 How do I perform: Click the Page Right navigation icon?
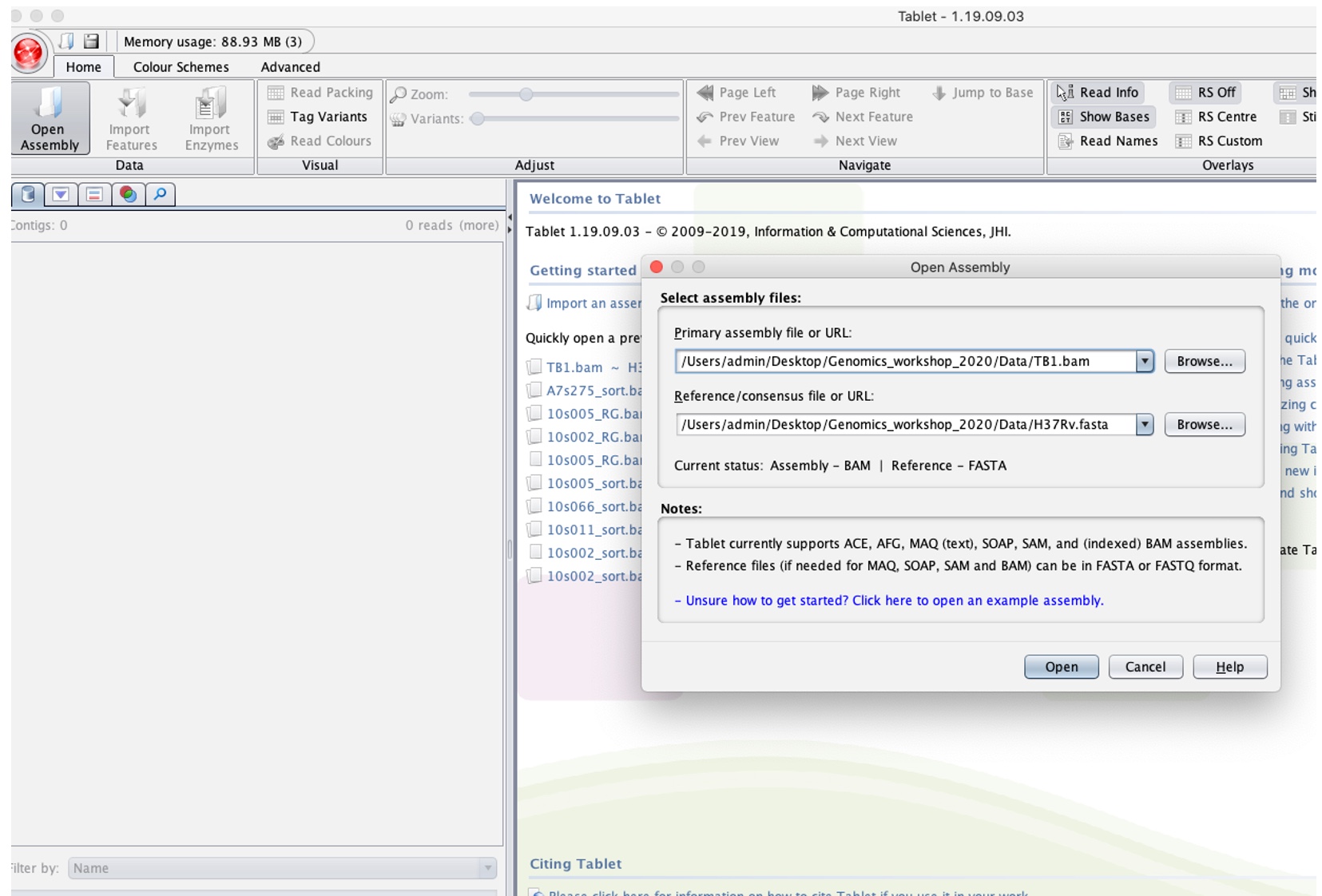[x=820, y=93]
